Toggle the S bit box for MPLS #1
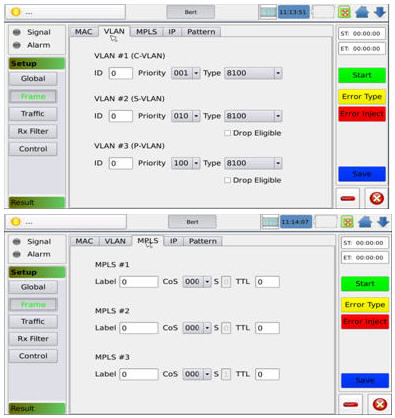 (x=226, y=282)
